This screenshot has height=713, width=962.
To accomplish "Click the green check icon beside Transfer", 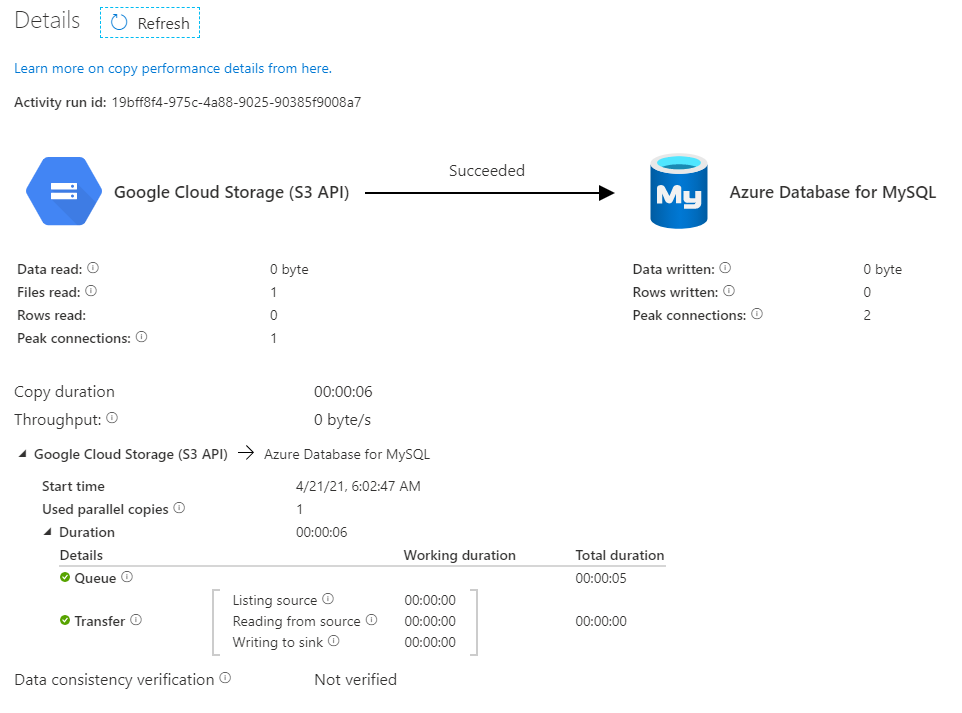I will [x=65, y=620].
